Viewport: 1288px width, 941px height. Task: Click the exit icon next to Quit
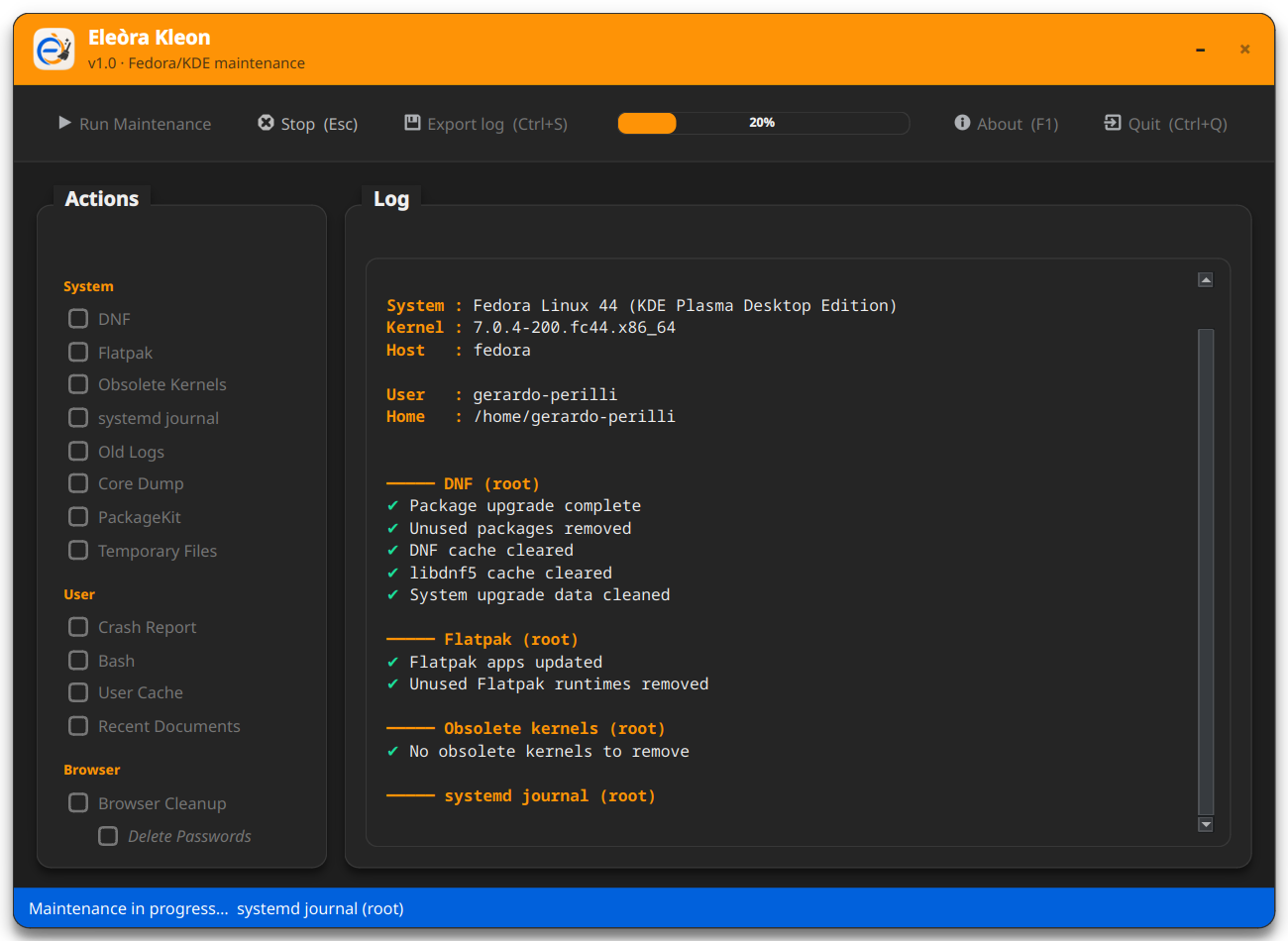pyautogui.click(x=1113, y=123)
